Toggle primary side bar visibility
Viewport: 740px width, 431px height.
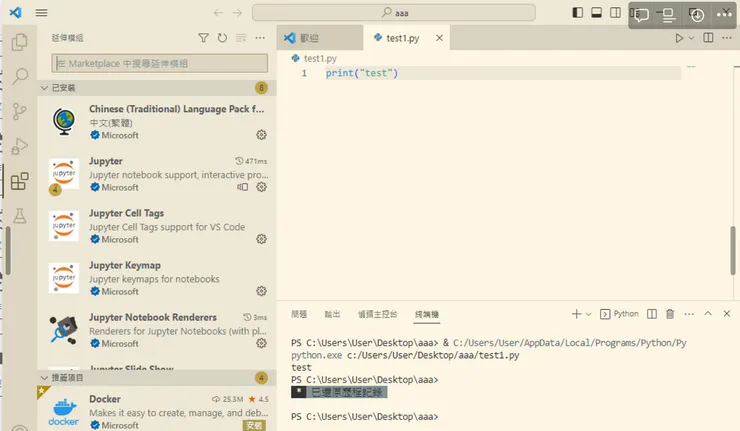[578, 13]
